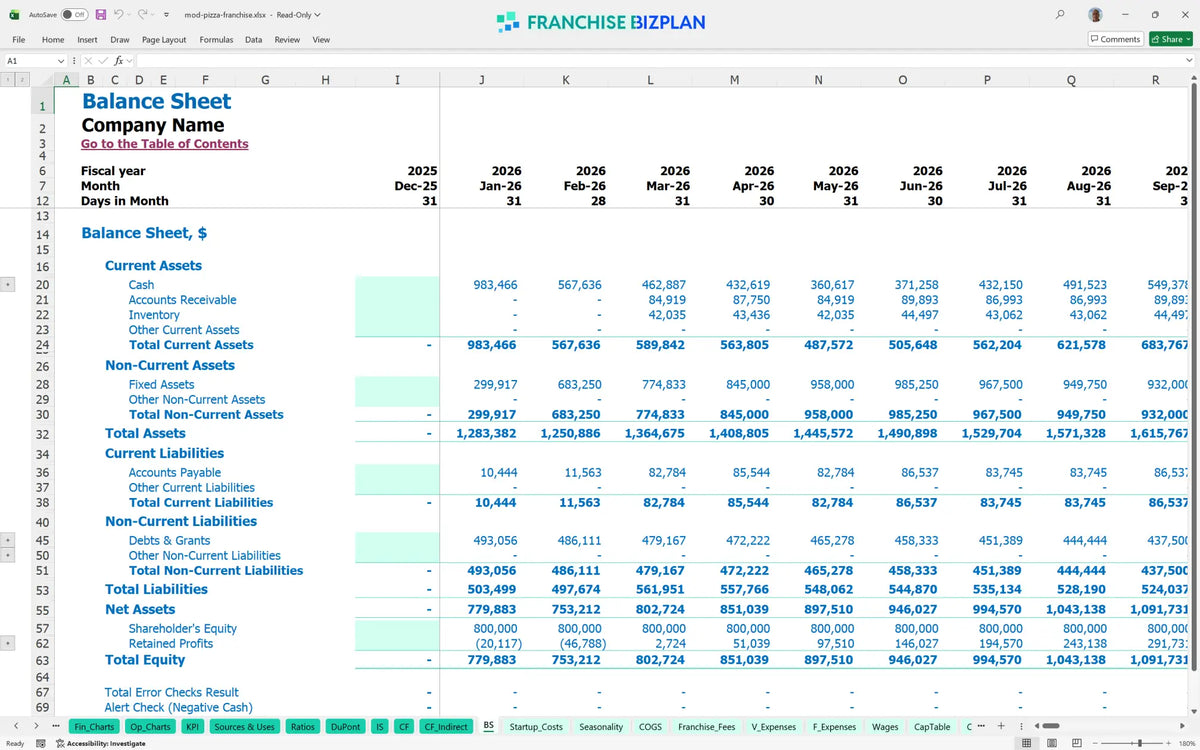The width and height of the screenshot is (1200, 750).
Task: Click the Save disk icon
Action: 101,15
